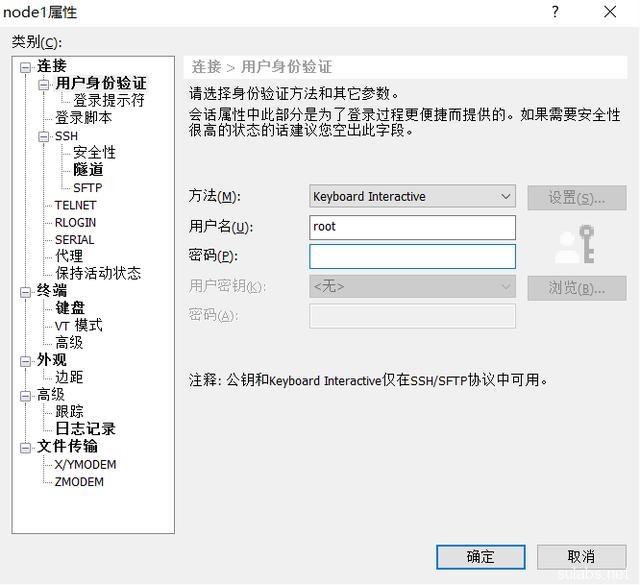The height and width of the screenshot is (585, 640).
Task: Collapse the 终端 tree node
Action: tap(25, 292)
